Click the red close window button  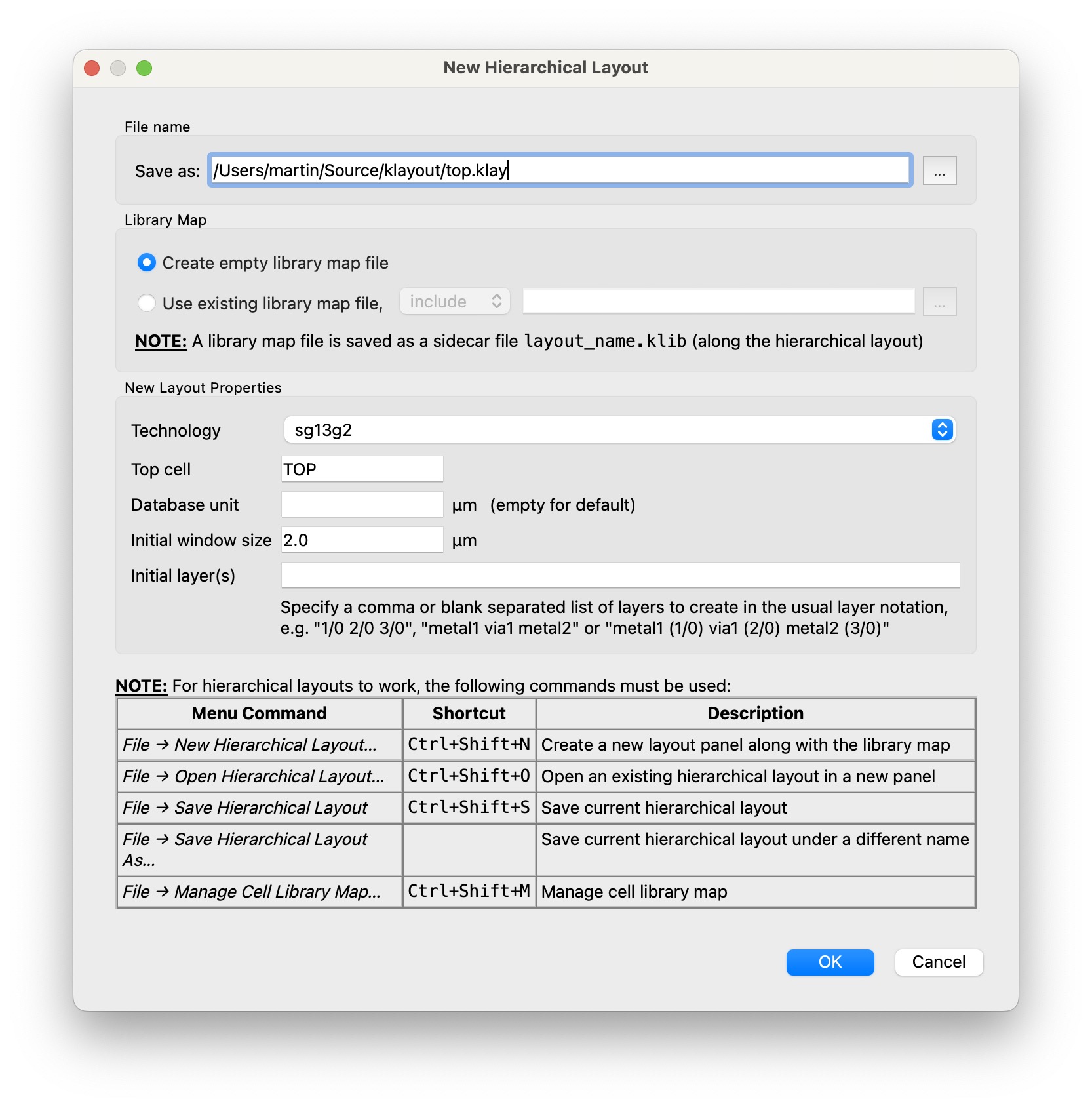92,68
